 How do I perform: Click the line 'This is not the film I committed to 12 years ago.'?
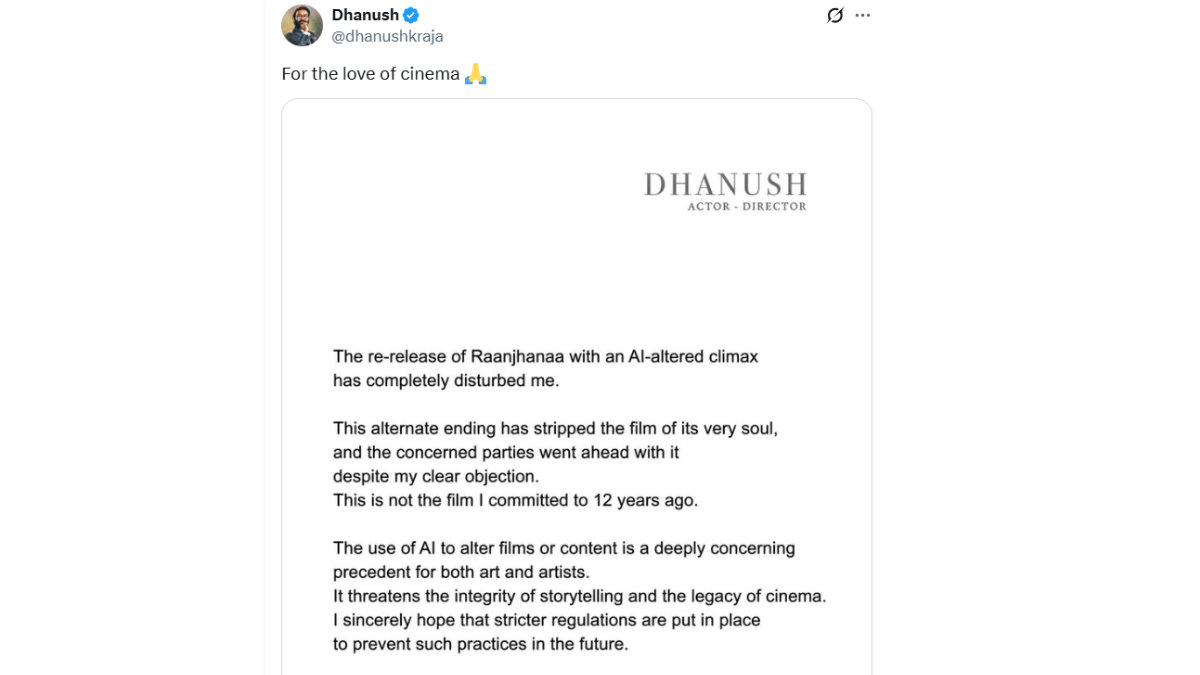click(516, 500)
